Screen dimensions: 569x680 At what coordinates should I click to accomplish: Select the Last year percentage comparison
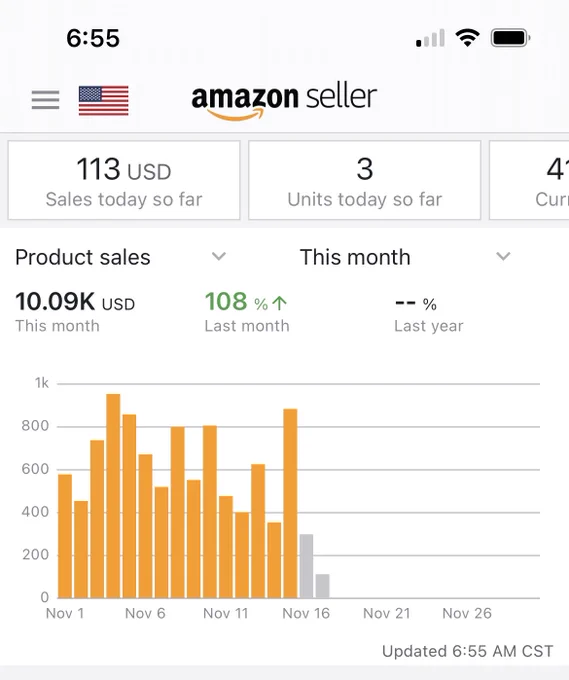point(428,314)
